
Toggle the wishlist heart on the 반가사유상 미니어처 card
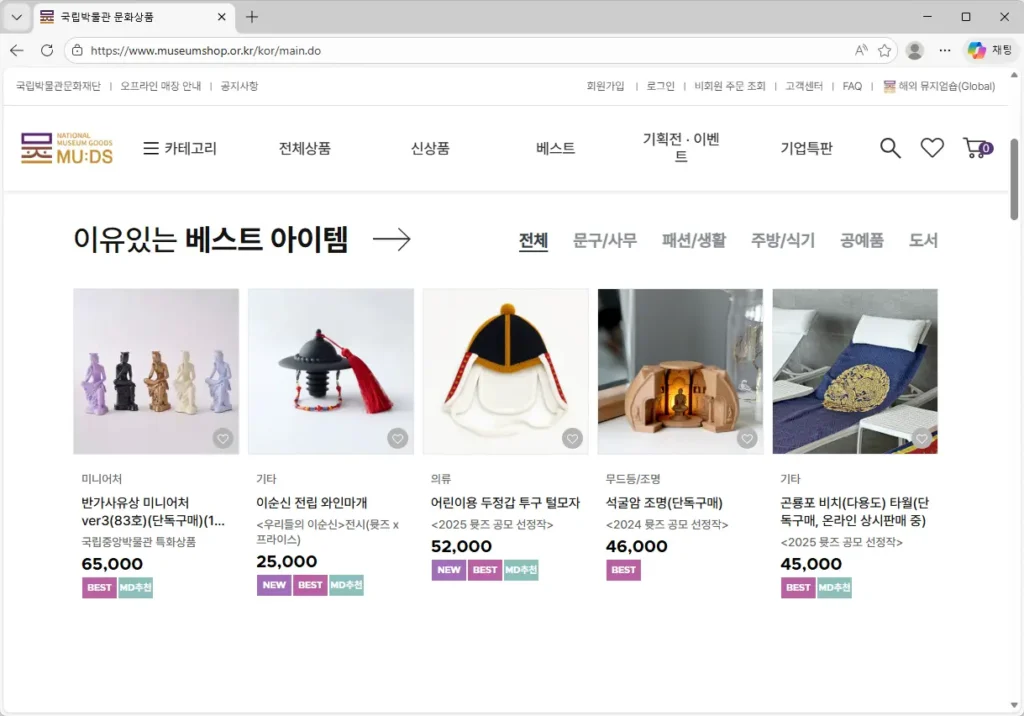point(222,438)
